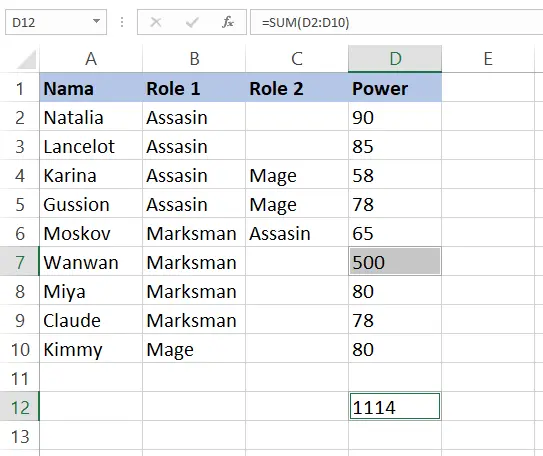The width and height of the screenshot is (543, 456).
Task: Expand the Name Box dropdown arrow
Action: [97, 22]
